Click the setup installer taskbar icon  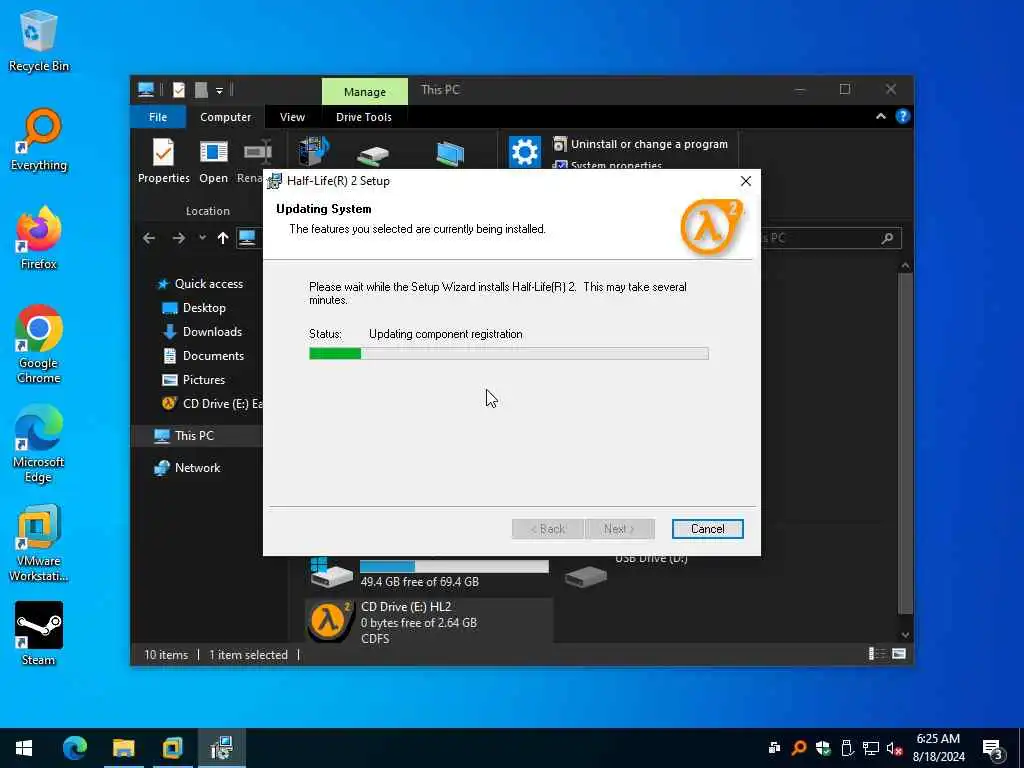tap(221, 748)
